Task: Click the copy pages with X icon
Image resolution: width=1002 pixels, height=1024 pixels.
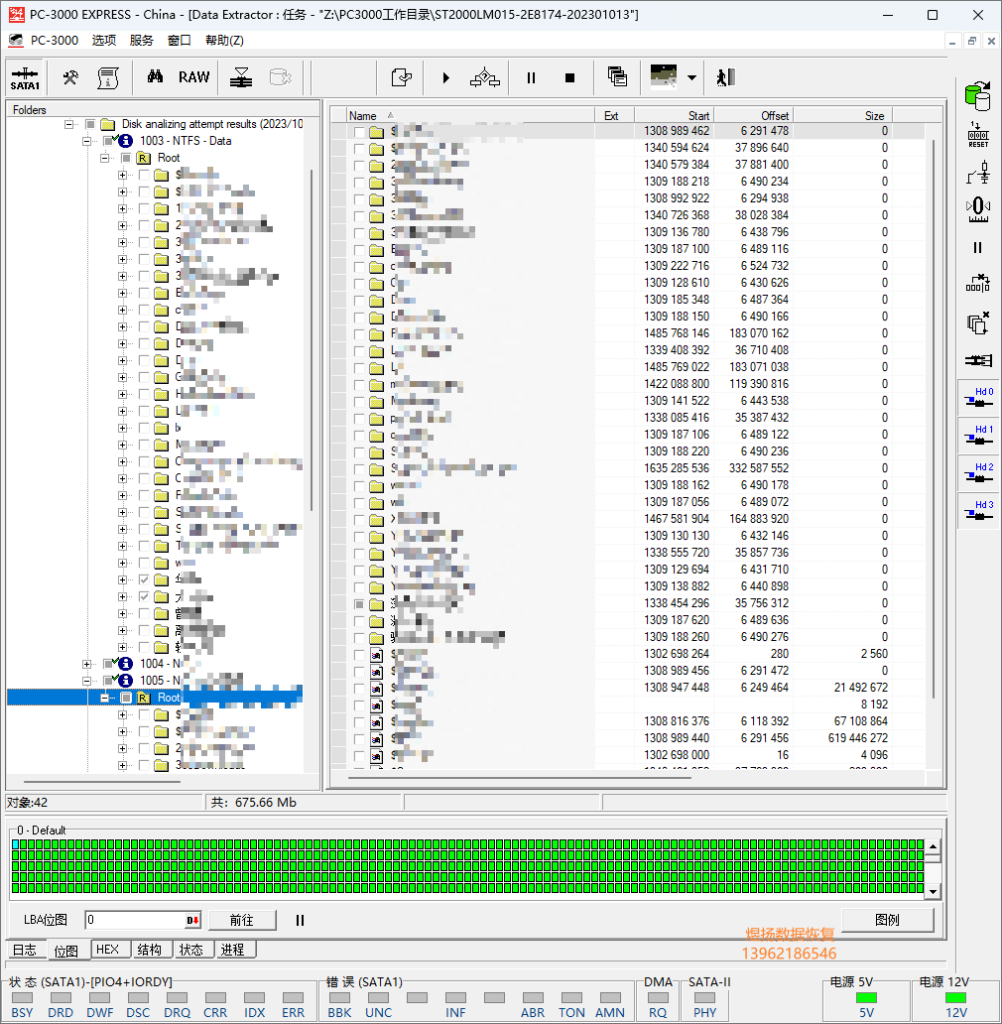Action: pyautogui.click(x=978, y=323)
